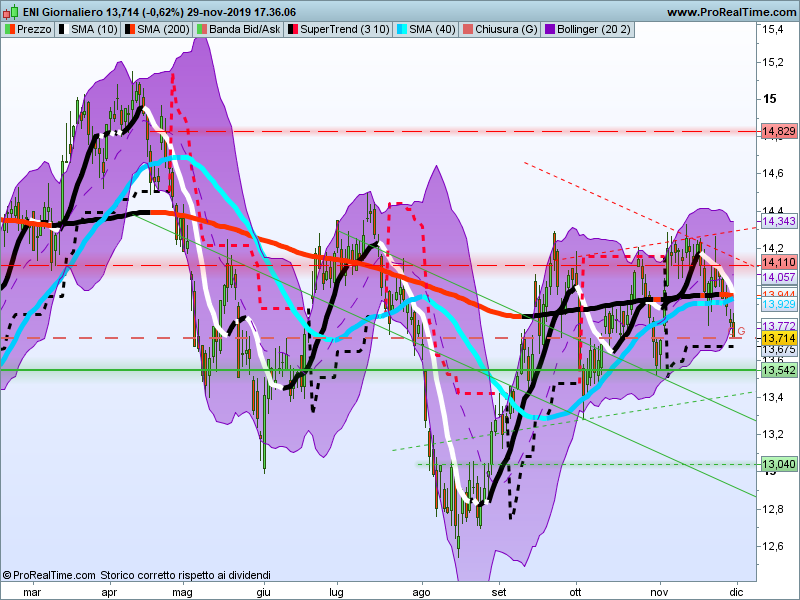
Task: Select the SMA (40) legend item
Action: pyautogui.click(x=426, y=30)
